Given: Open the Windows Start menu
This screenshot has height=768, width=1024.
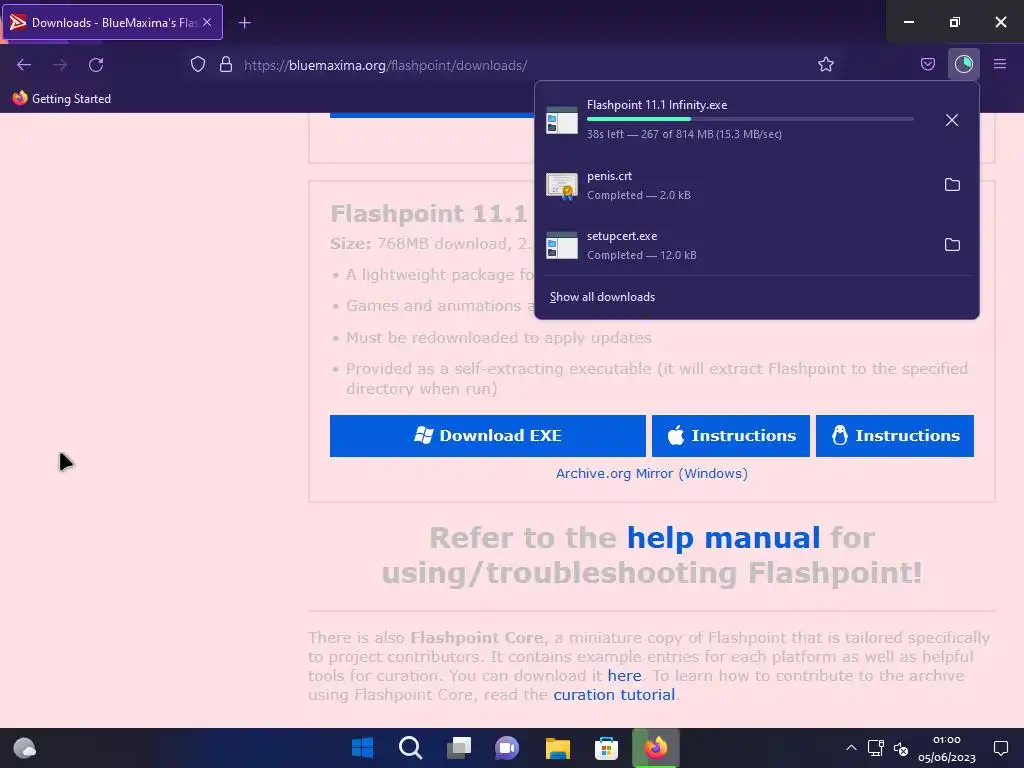Looking at the screenshot, I should pos(362,748).
